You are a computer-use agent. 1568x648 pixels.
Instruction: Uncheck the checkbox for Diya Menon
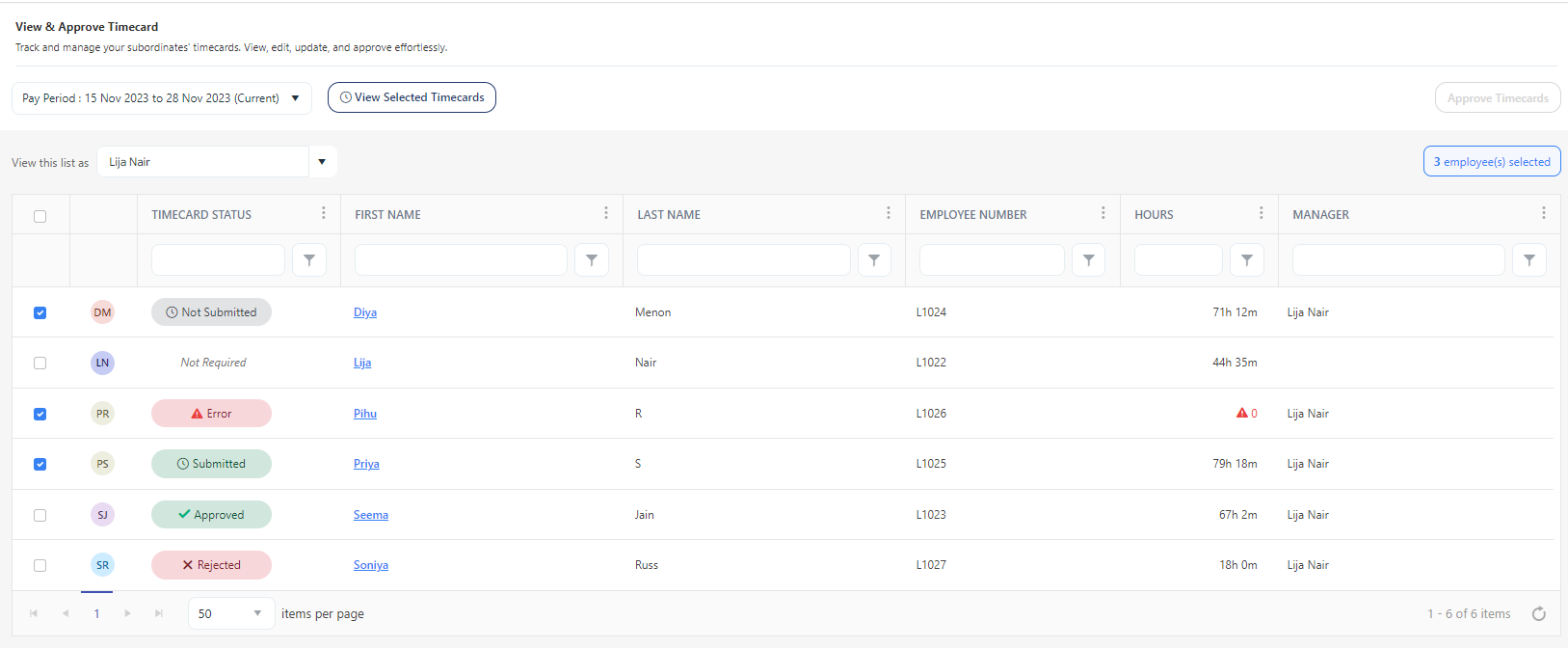click(40, 312)
